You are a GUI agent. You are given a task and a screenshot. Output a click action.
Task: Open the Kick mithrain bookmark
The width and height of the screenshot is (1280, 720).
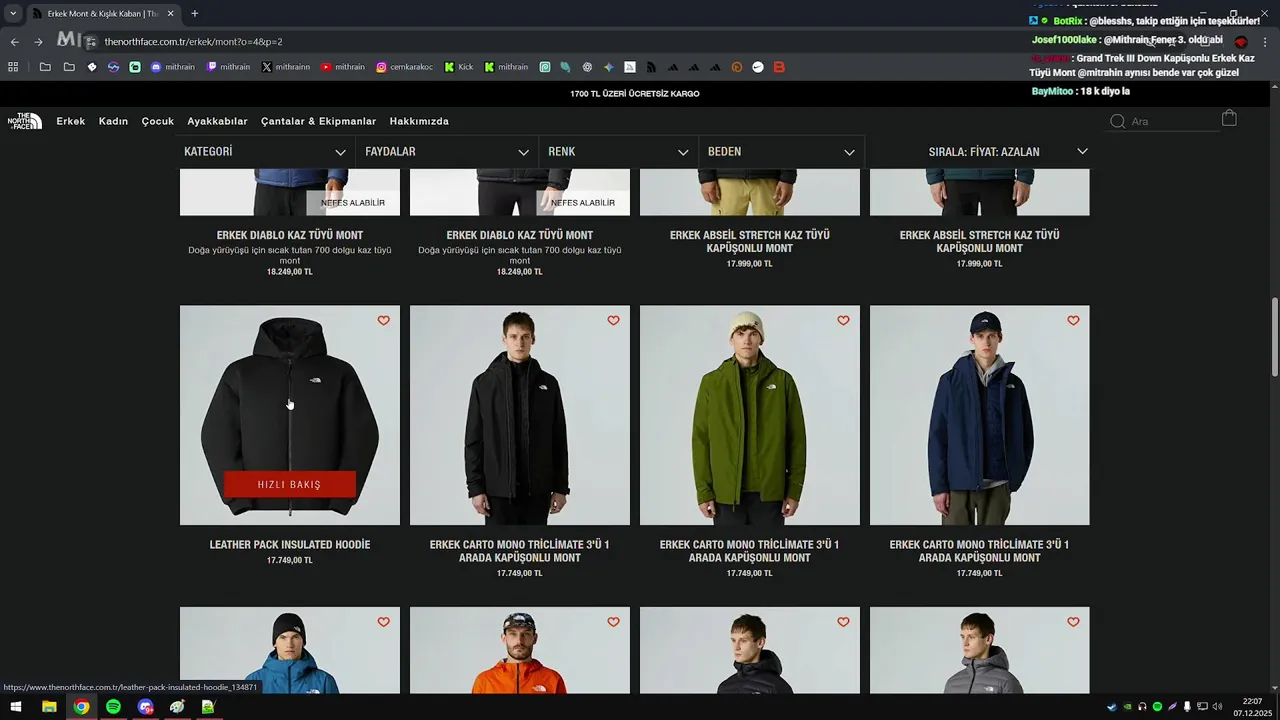pos(506,67)
